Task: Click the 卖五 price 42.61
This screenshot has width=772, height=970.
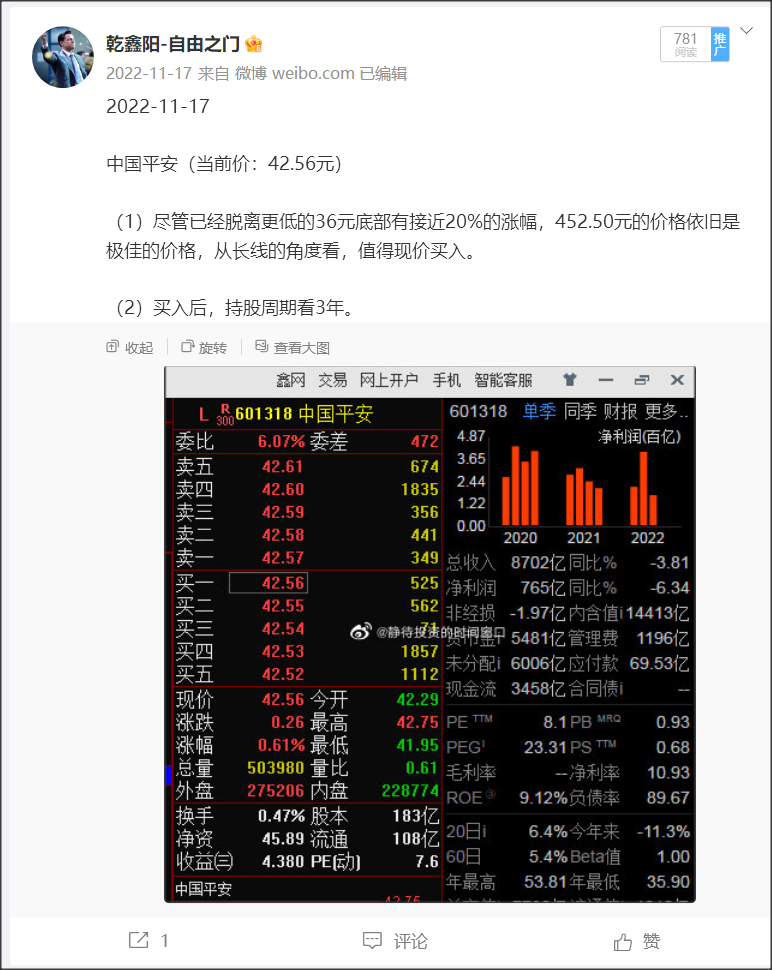Action: [283, 466]
